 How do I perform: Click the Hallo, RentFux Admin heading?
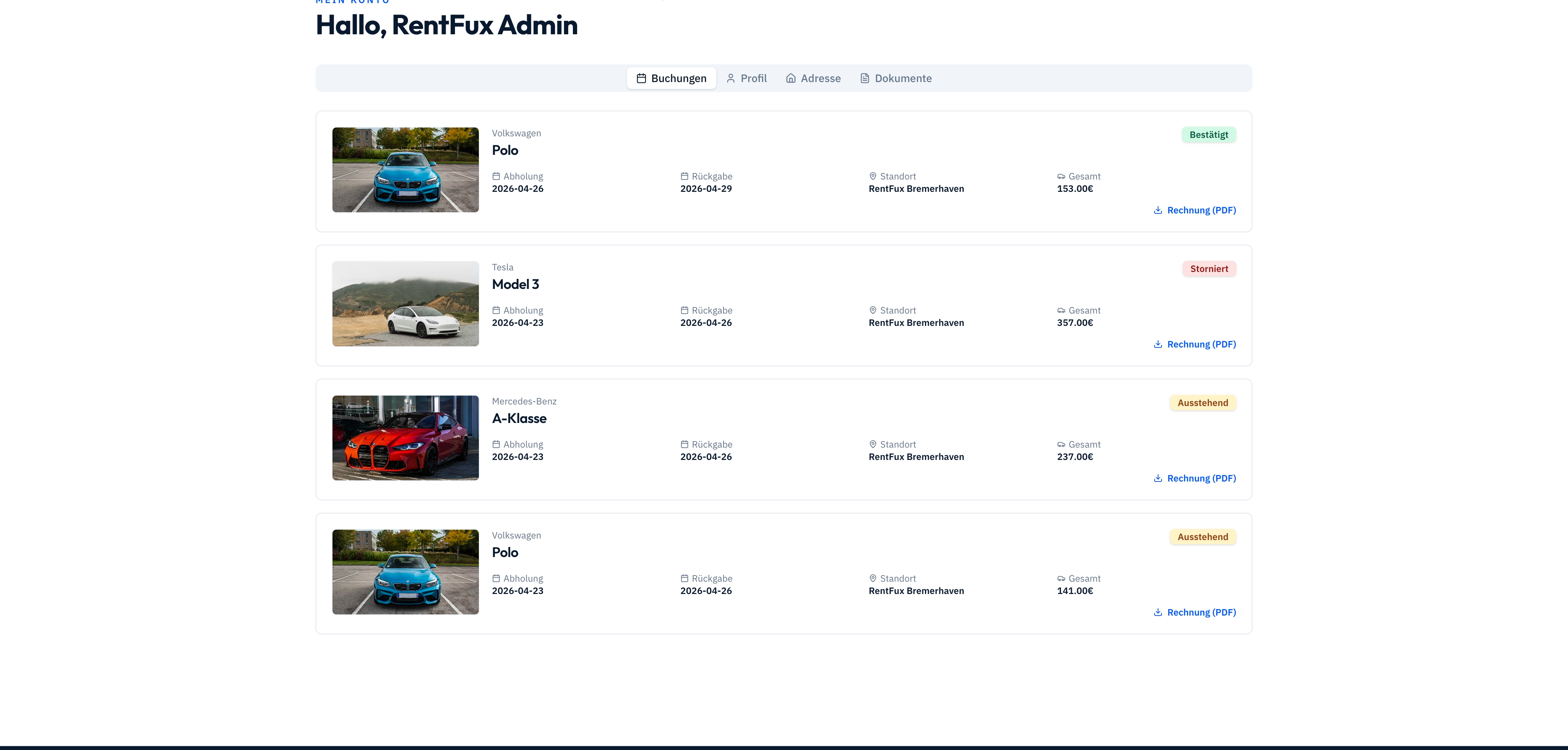[x=447, y=25]
